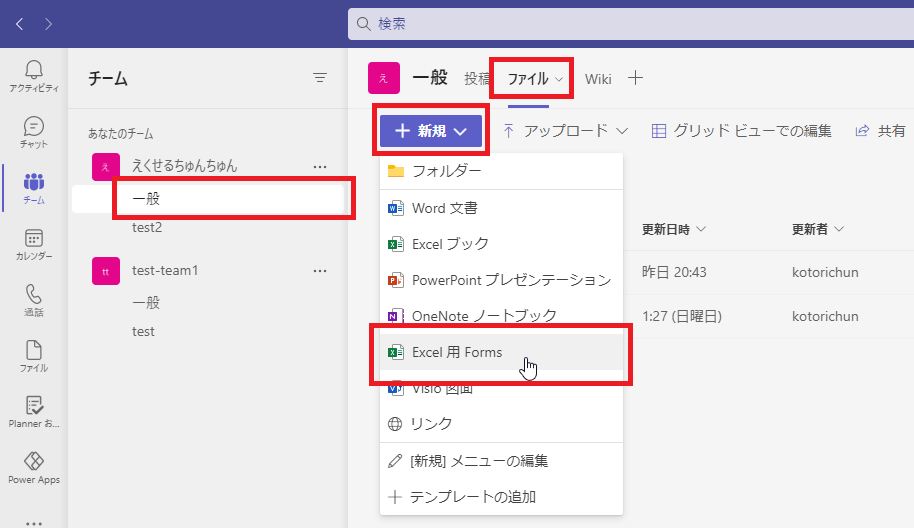Expand the 新規 dropdown button
The height and width of the screenshot is (528, 914).
(x=431, y=131)
